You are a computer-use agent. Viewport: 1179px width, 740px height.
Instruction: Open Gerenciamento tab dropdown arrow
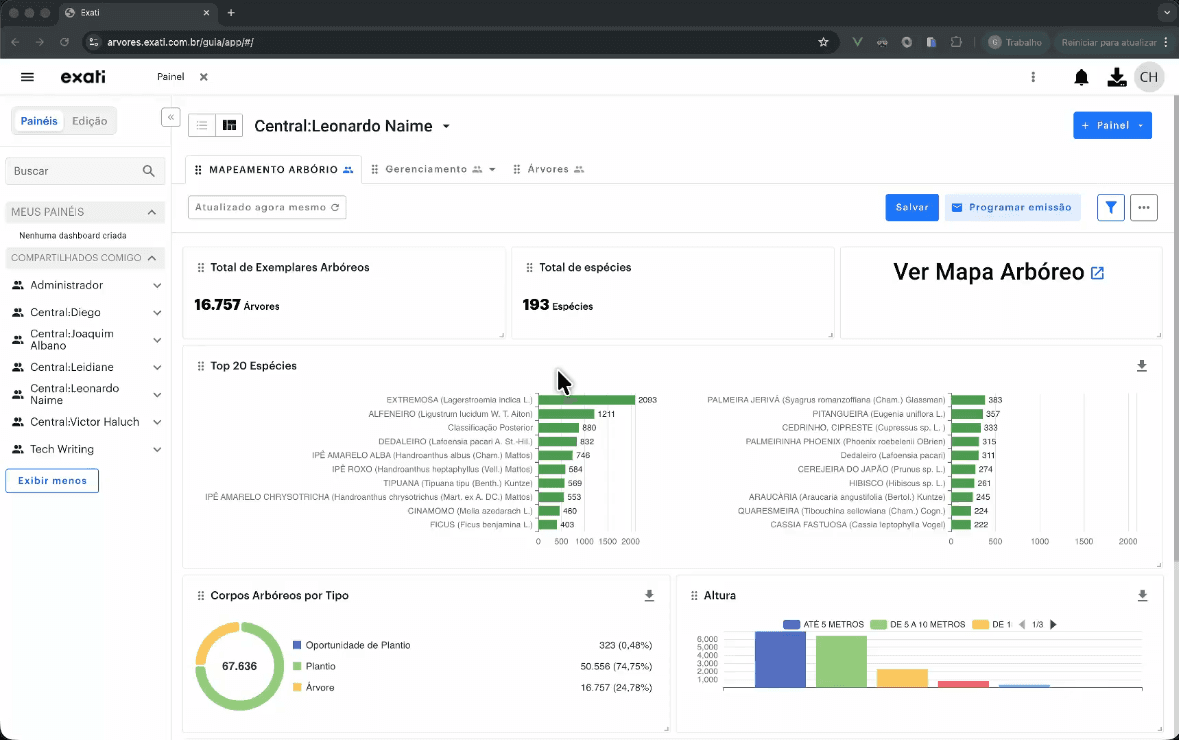[x=493, y=170]
